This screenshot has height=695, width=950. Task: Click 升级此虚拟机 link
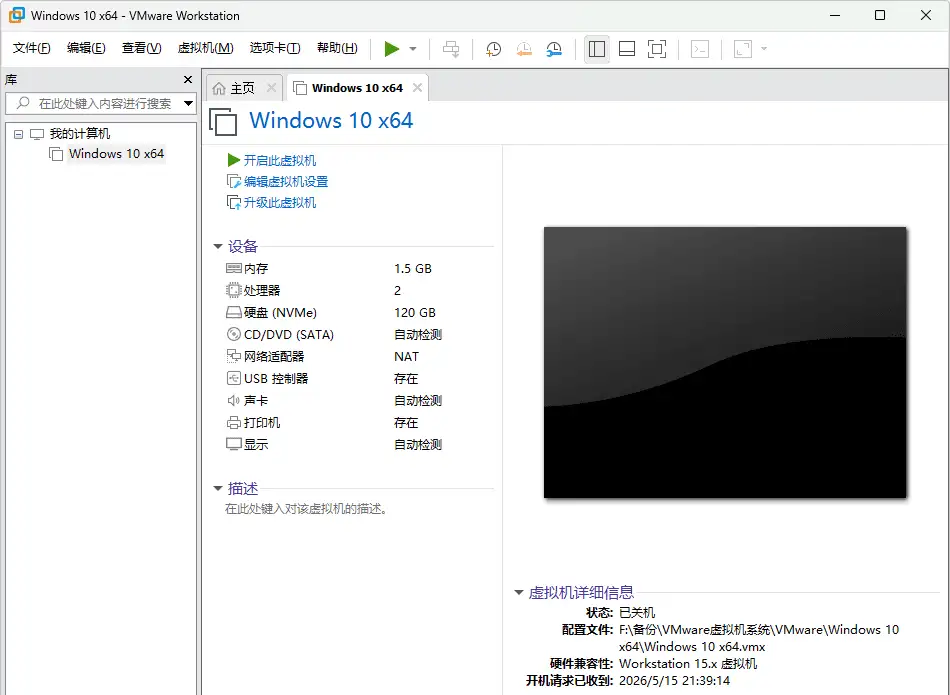(279, 203)
